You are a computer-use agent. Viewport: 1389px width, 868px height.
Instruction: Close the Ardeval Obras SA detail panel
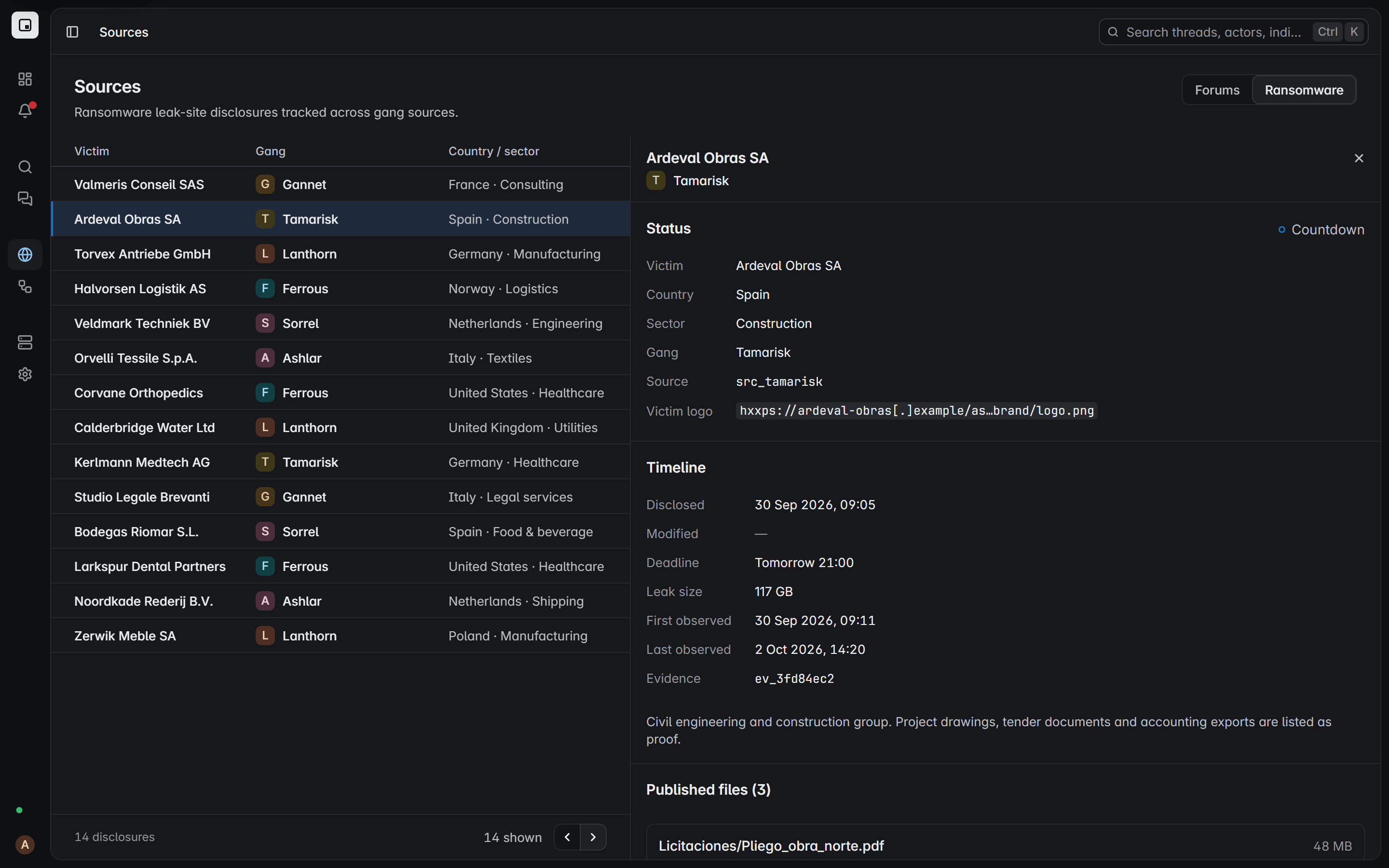[x=1359, y=159]
